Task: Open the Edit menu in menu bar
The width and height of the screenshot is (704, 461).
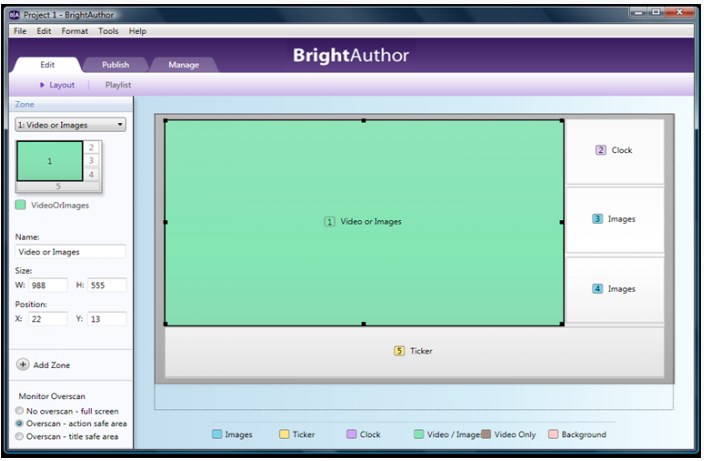Action: pos(44,31)
